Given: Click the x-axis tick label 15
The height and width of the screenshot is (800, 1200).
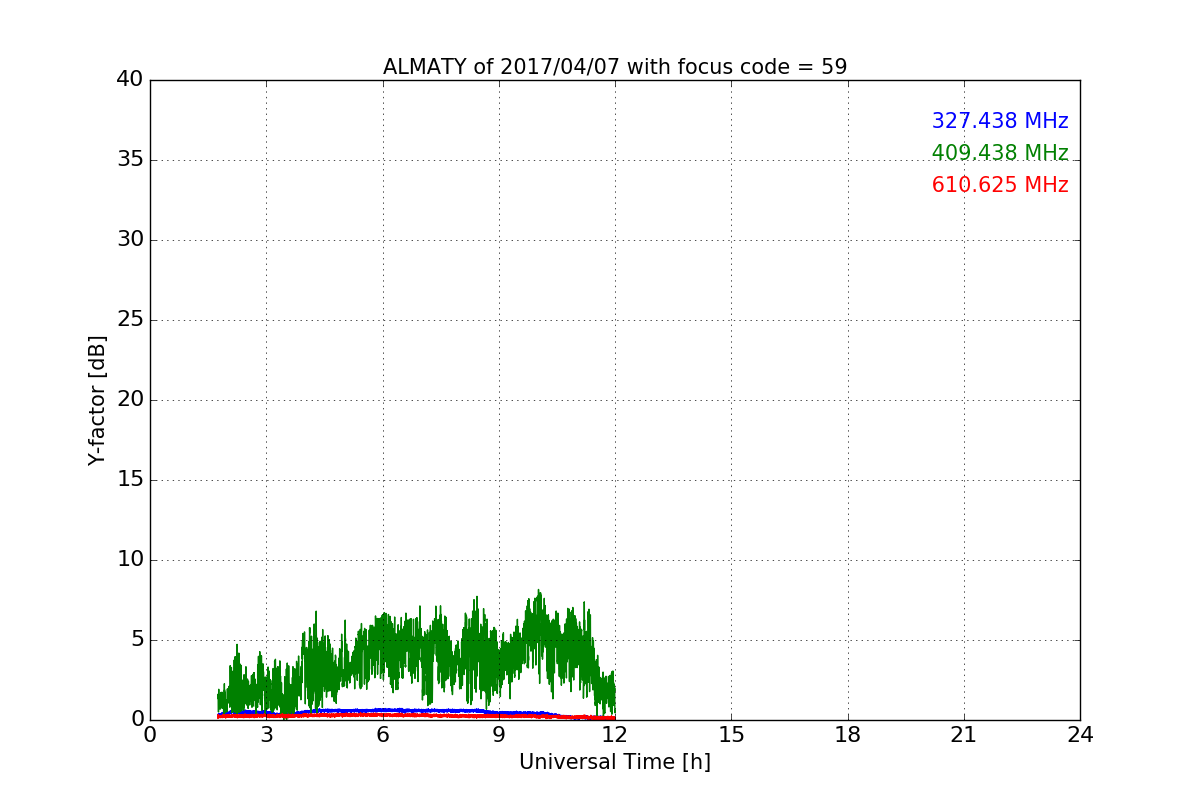Looking at the screenshot, I should (731, 736).
